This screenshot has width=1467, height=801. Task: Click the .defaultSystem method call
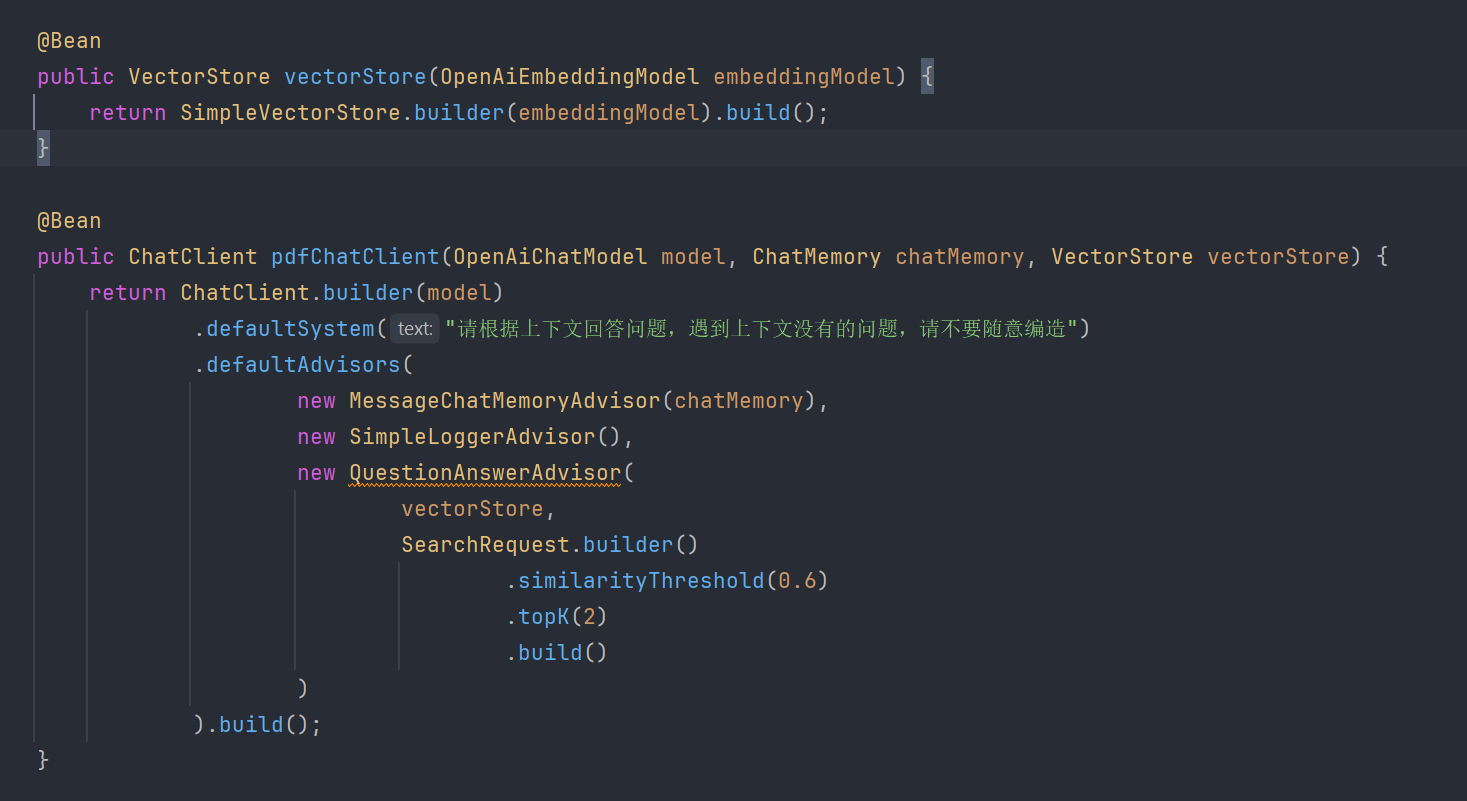284,329
